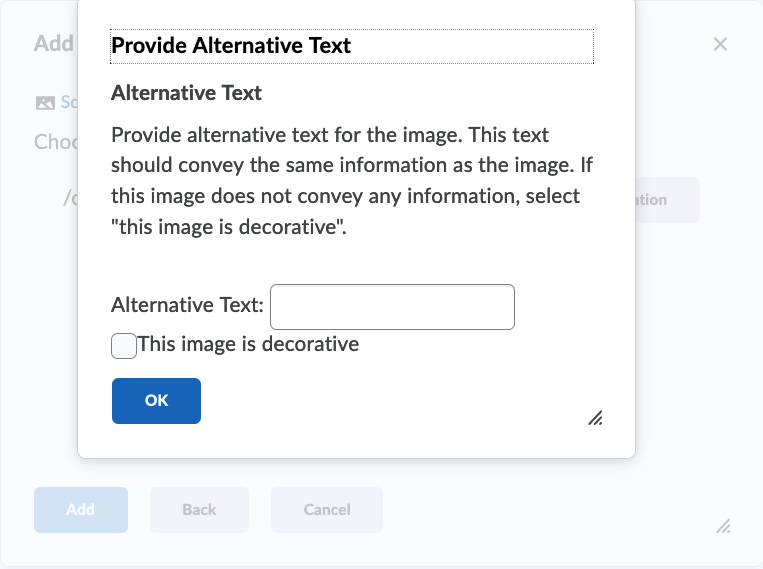The image size is (763, 569).
Task: Click the alternative text instructions paragraph
Action: (x=351, y=180)
